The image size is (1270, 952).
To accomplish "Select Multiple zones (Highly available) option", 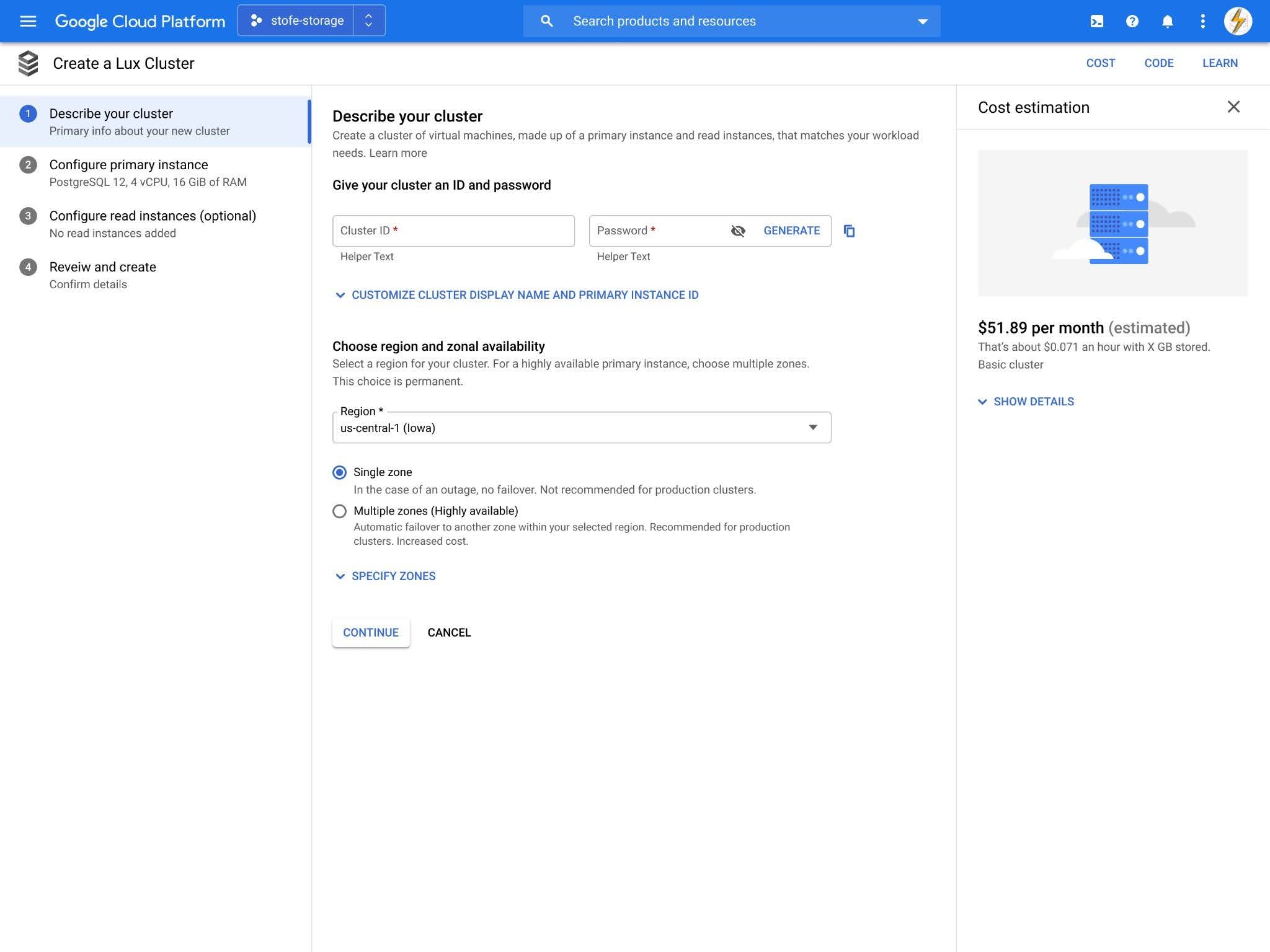I will (339, 511).
